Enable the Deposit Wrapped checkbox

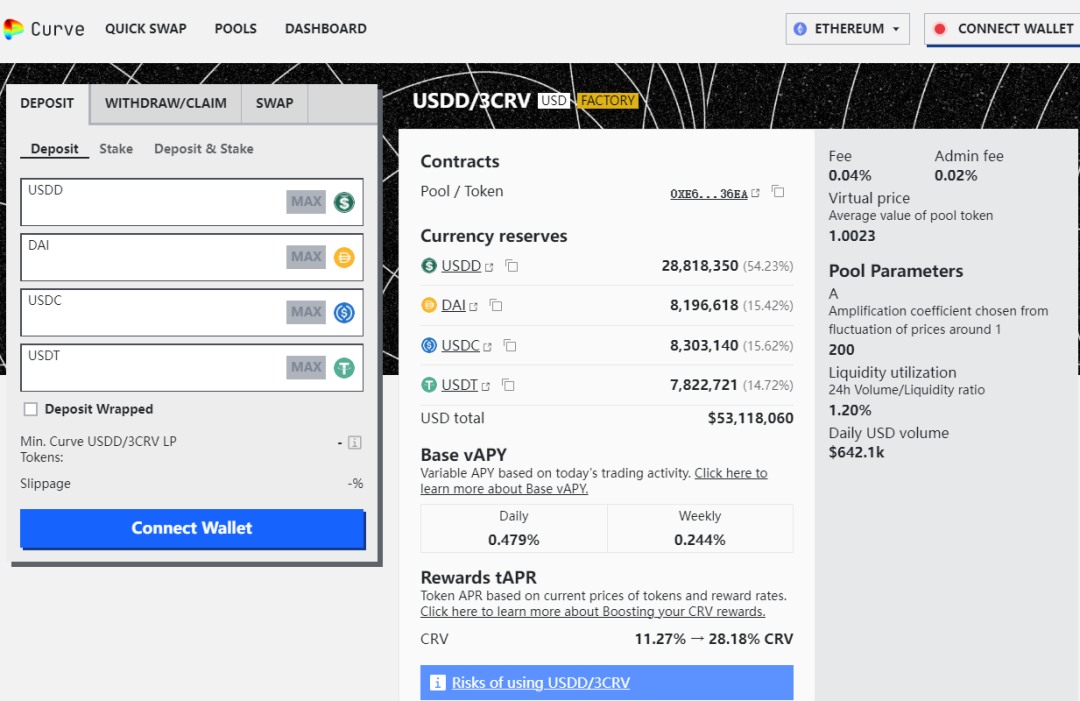pos(31,409)
